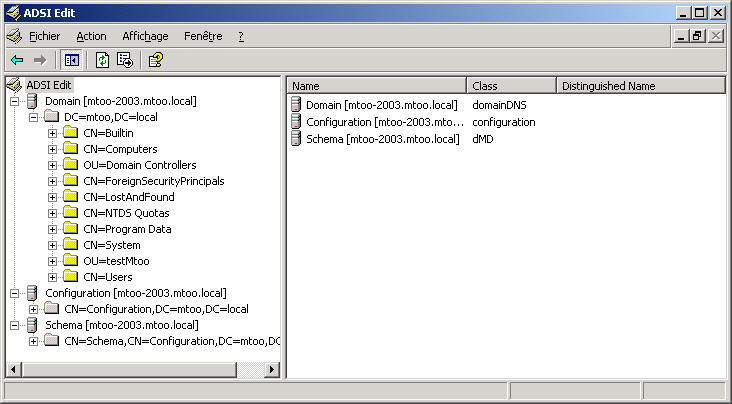Click the Schema server icon in right pane
732x404 pixels.
point(296,139)
